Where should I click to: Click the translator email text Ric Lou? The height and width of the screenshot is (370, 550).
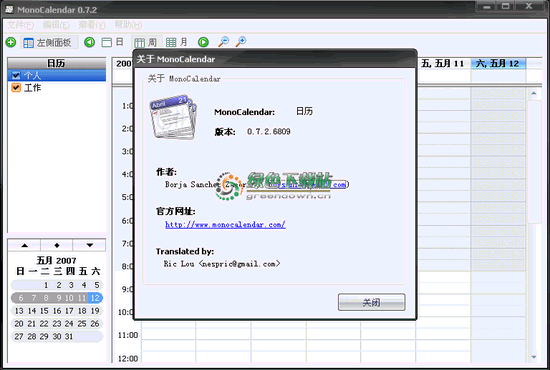[222, 264]
